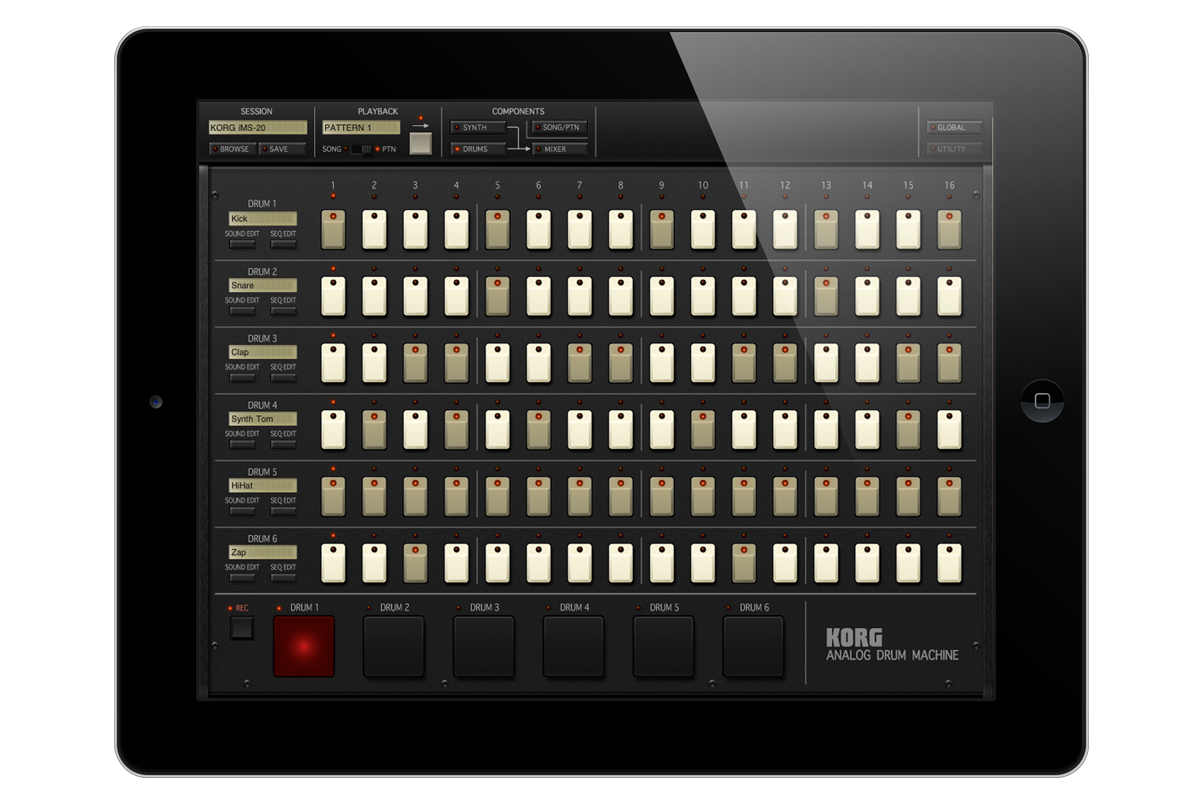Image resolution: width=1200 pixels, height=800 pixels.
Task: Open the SYNTH component
Action: [x=477, y=128]
